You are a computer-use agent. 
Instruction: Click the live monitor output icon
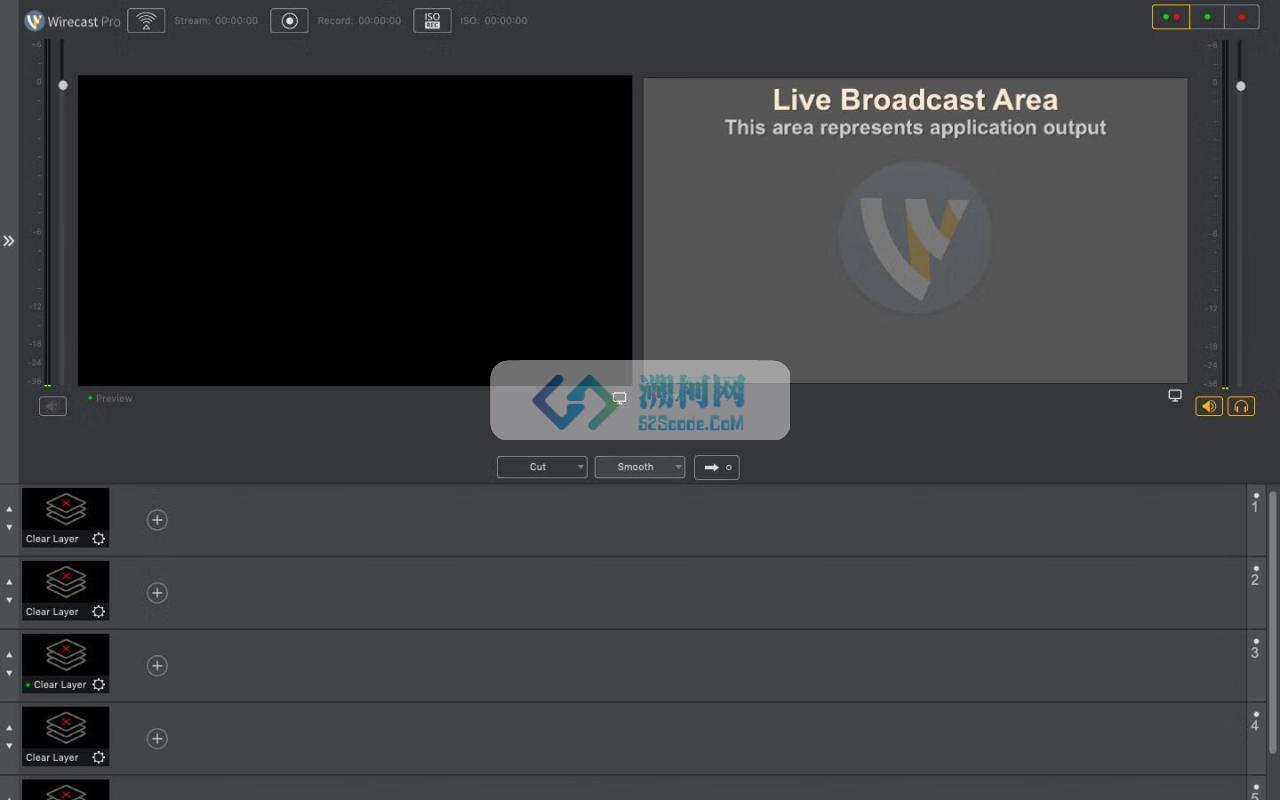click(1175, 396)
